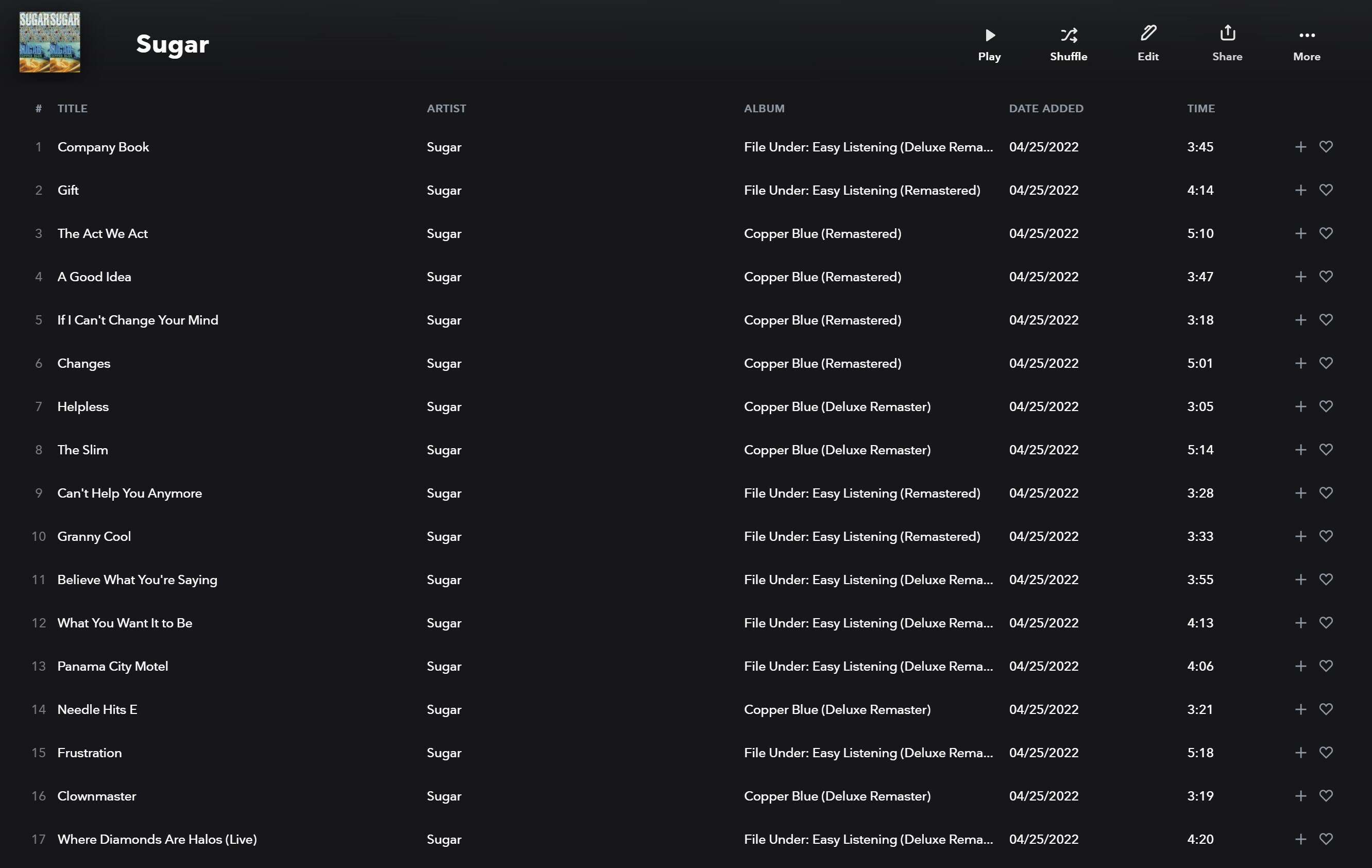Favorite Clownmaster
This screenshot has height=868, width=1372.
[x=1326, y=796]
